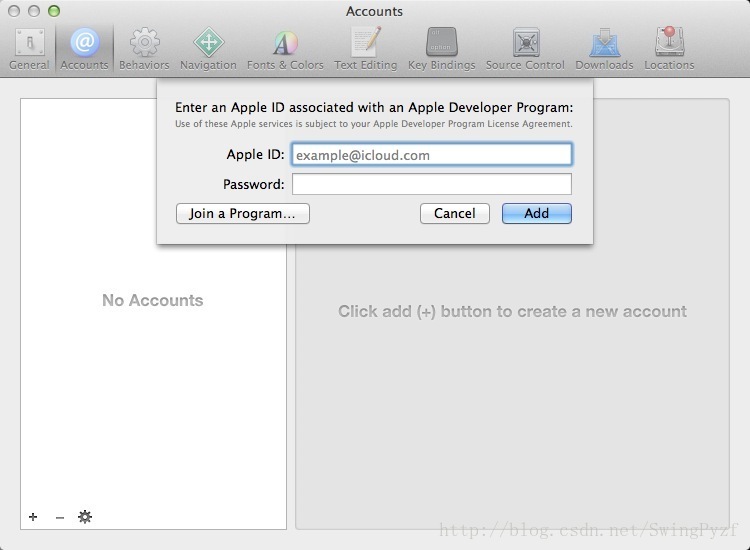The image size is (750, 550).
Task: Click the 'Click add (+) button' hint text
Action: 512,311
